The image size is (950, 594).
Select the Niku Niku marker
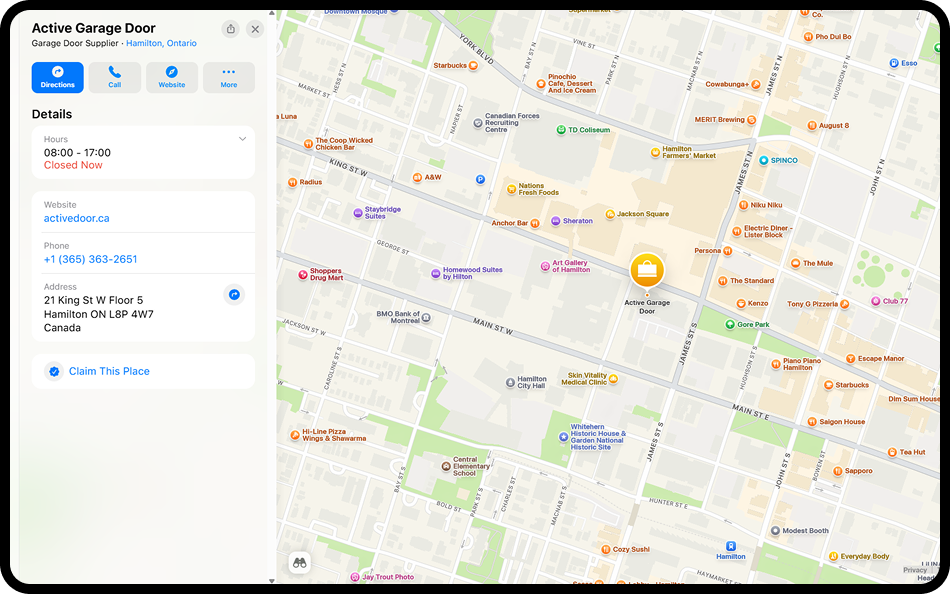point(743,205)
